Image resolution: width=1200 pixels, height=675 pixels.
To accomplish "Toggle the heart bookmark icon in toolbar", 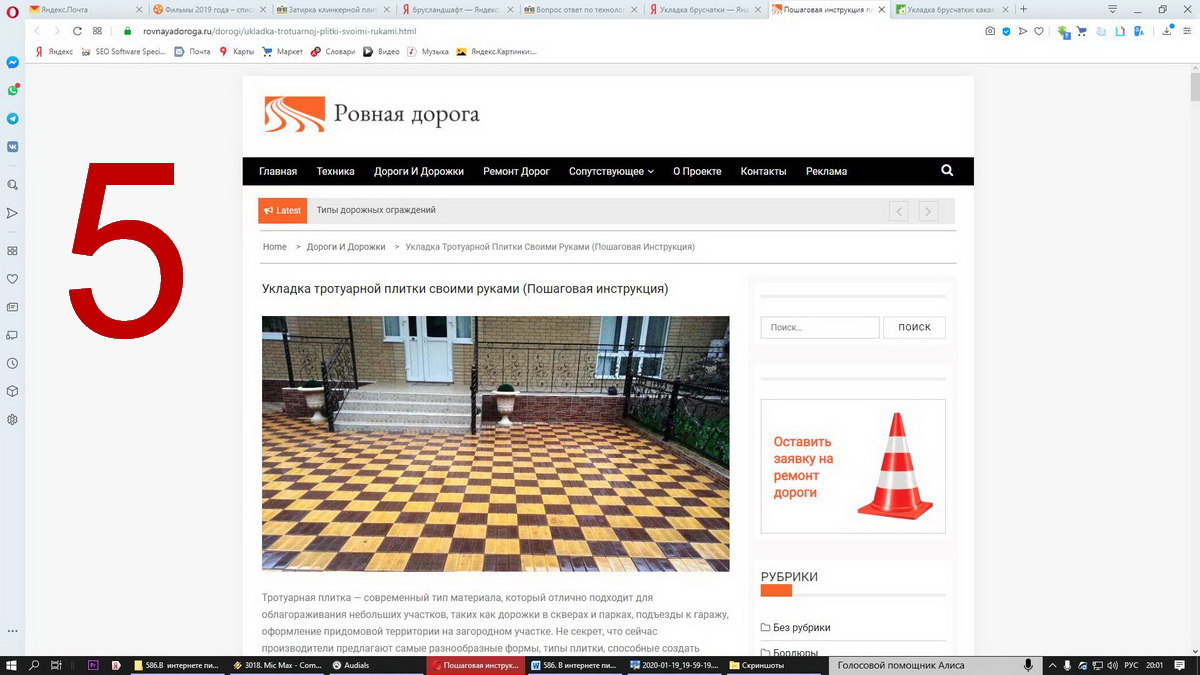I will (1038, 31).
